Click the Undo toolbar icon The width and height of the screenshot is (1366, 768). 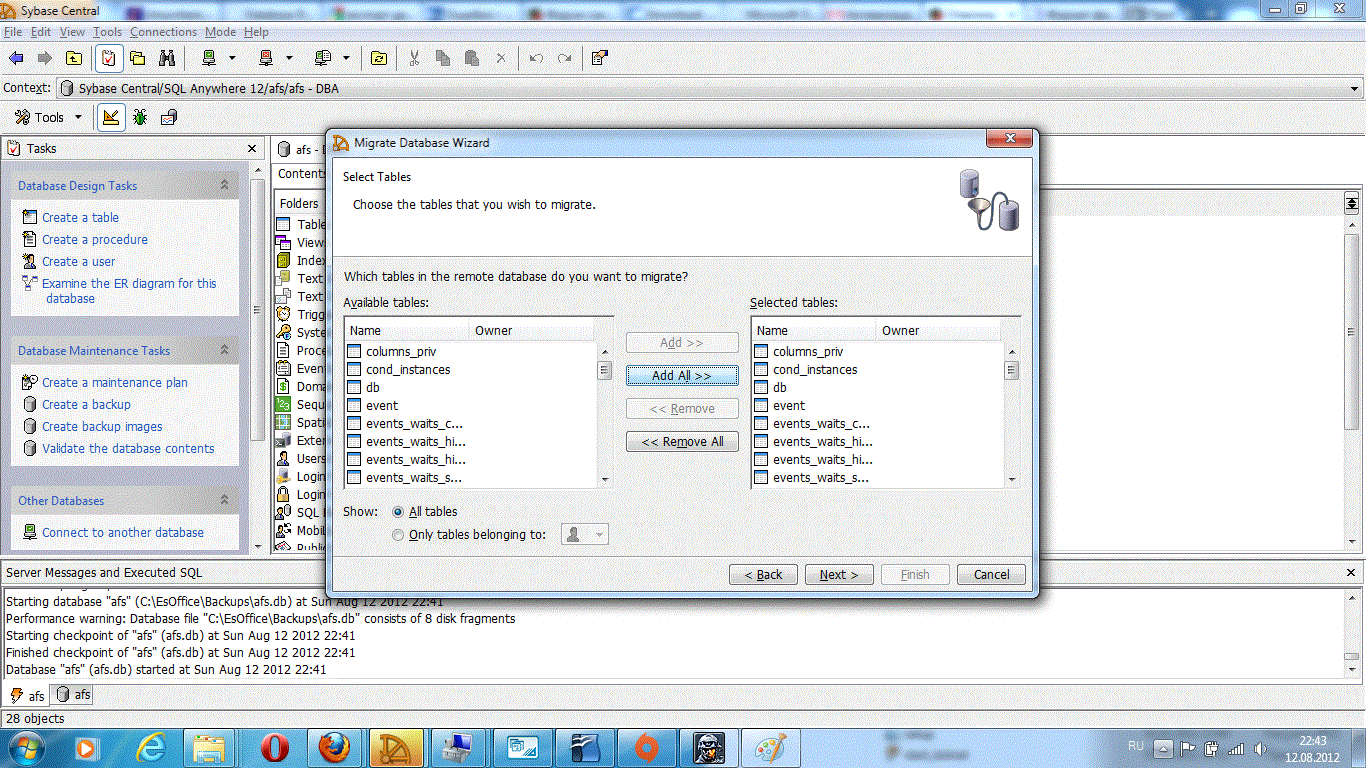click(x=536, y=58)
